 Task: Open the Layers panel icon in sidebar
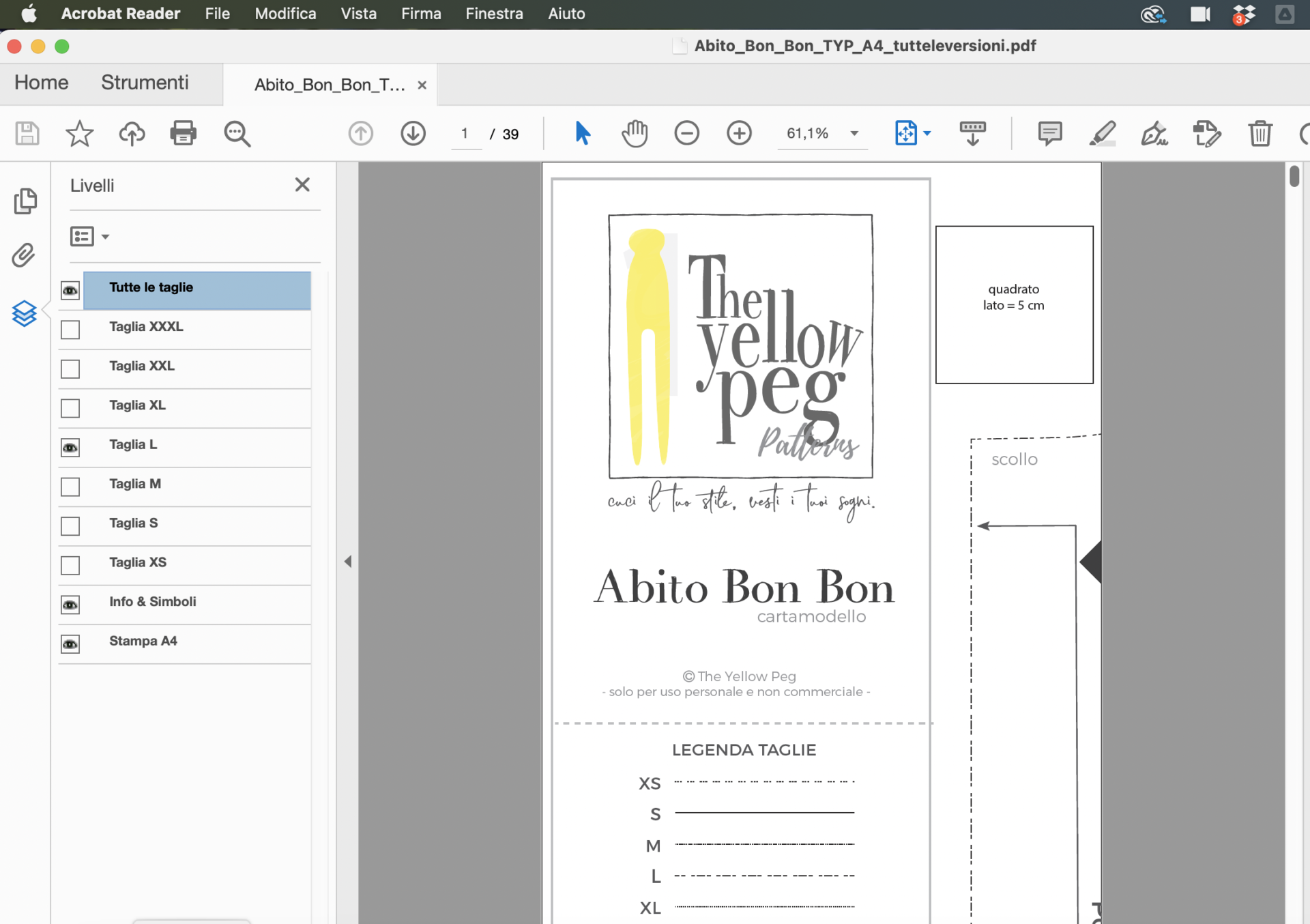click(x=25, y=313)
